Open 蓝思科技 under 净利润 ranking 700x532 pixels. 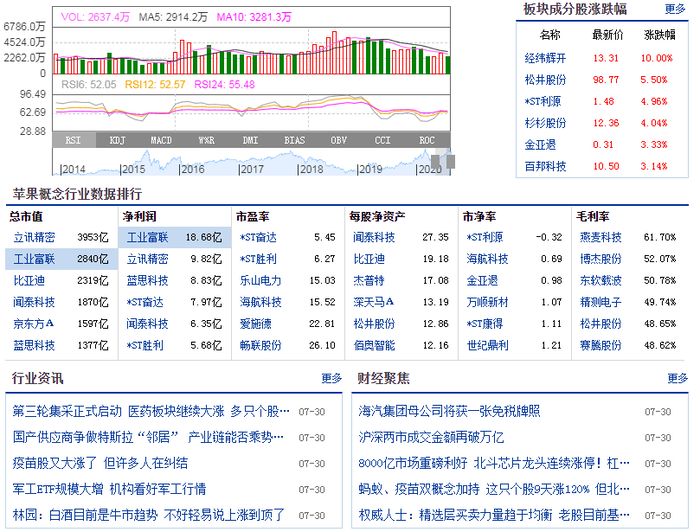click(x=147, y=280)
